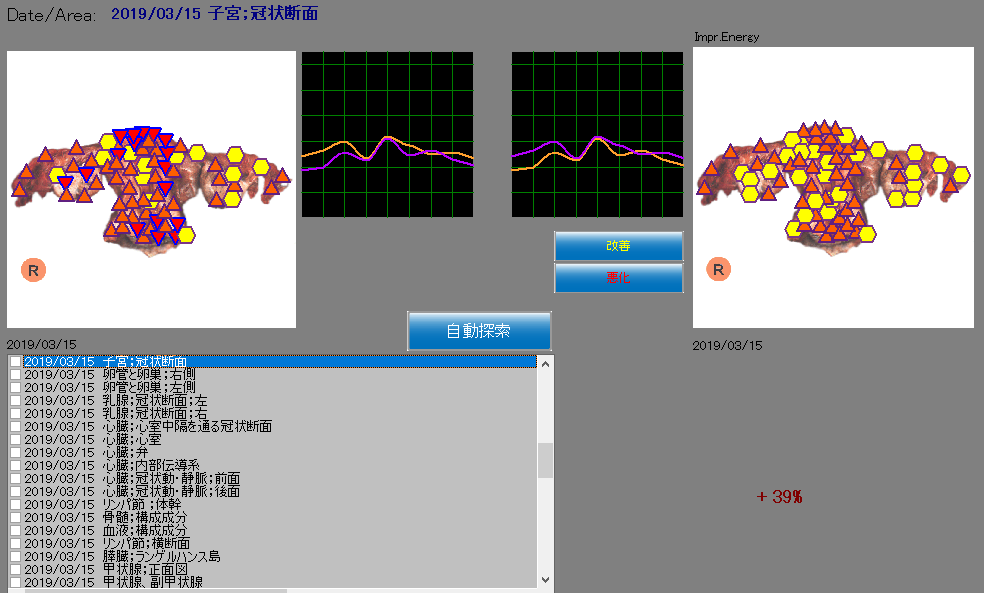Image resolution: width=984 pixels, height=593 pixels.
Task: Select the 骨髄;構成成分 list entry
Action: tap(144, 517)
